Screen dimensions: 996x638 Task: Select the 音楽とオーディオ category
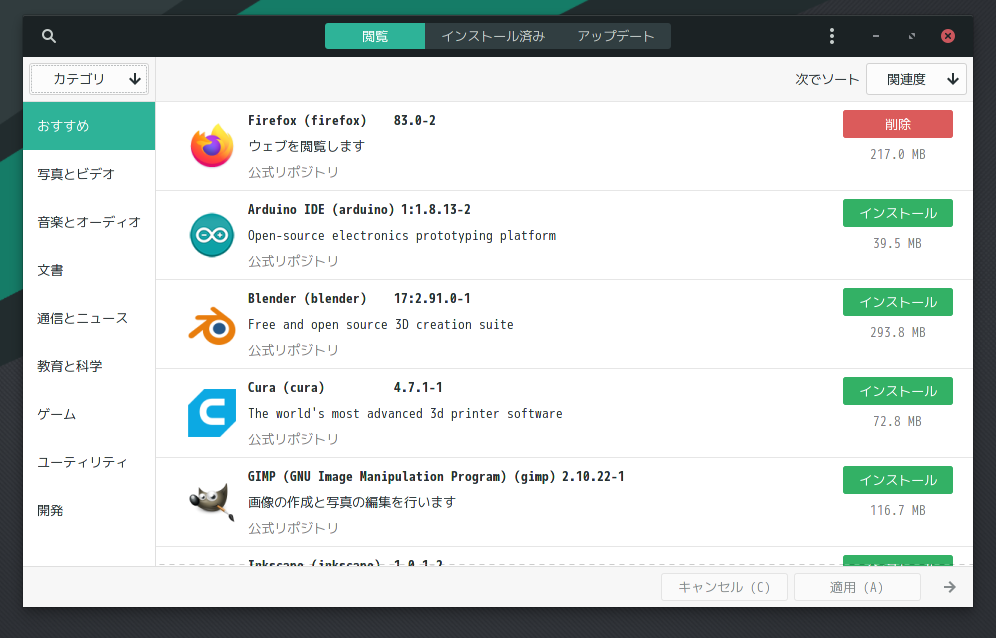coord(89,222)
